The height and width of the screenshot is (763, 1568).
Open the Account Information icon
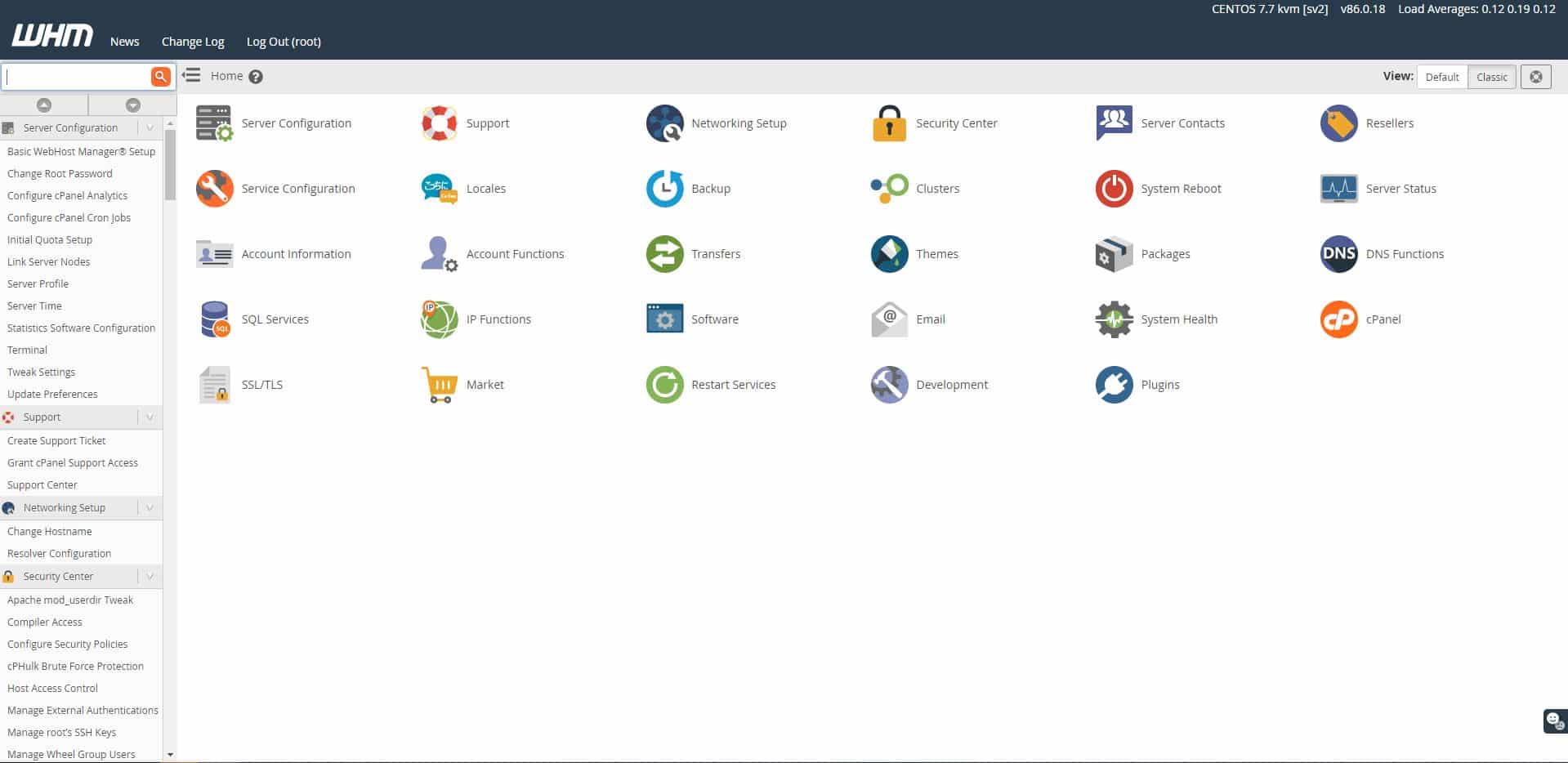[214, 254]
